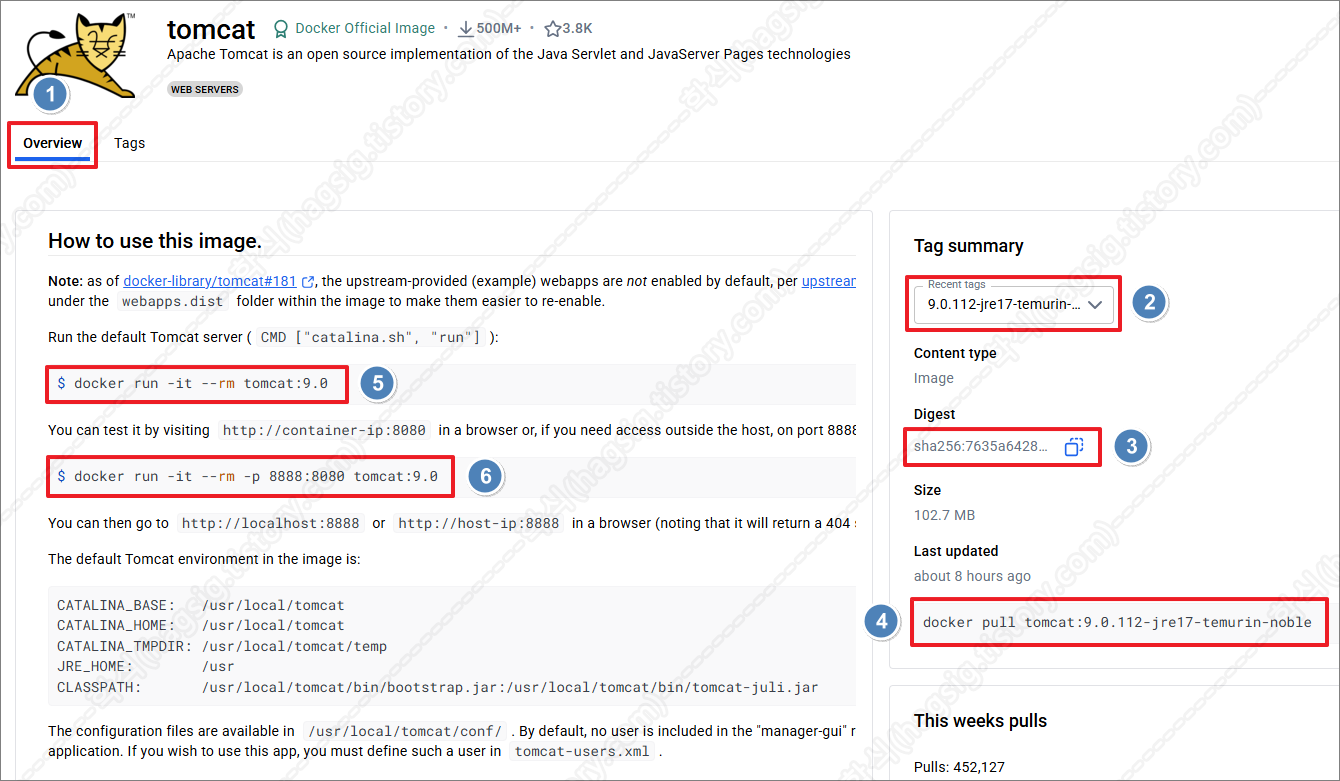Click the 'about 8 hours ago' text

972,576
